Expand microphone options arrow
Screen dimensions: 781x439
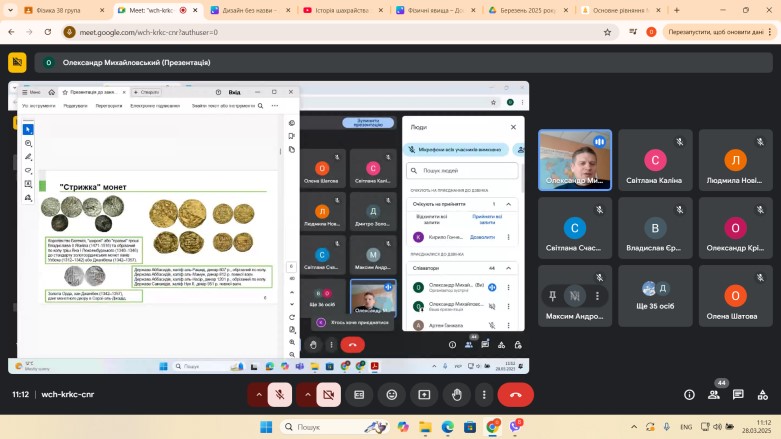coord(258,395)
